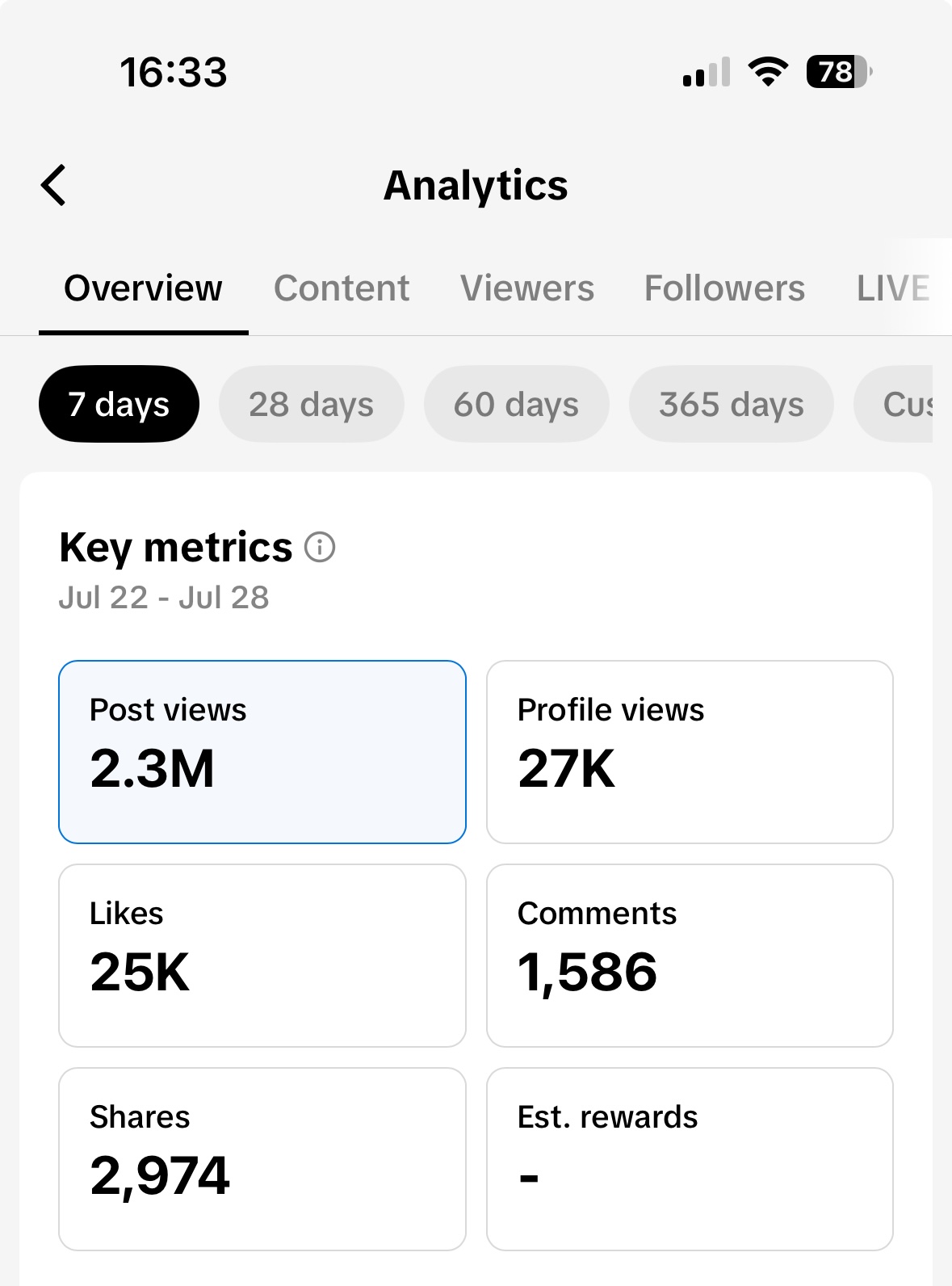Screen dimensions: 952x1286
Task: Tap the Profile views card
Action: coord(690,752)
